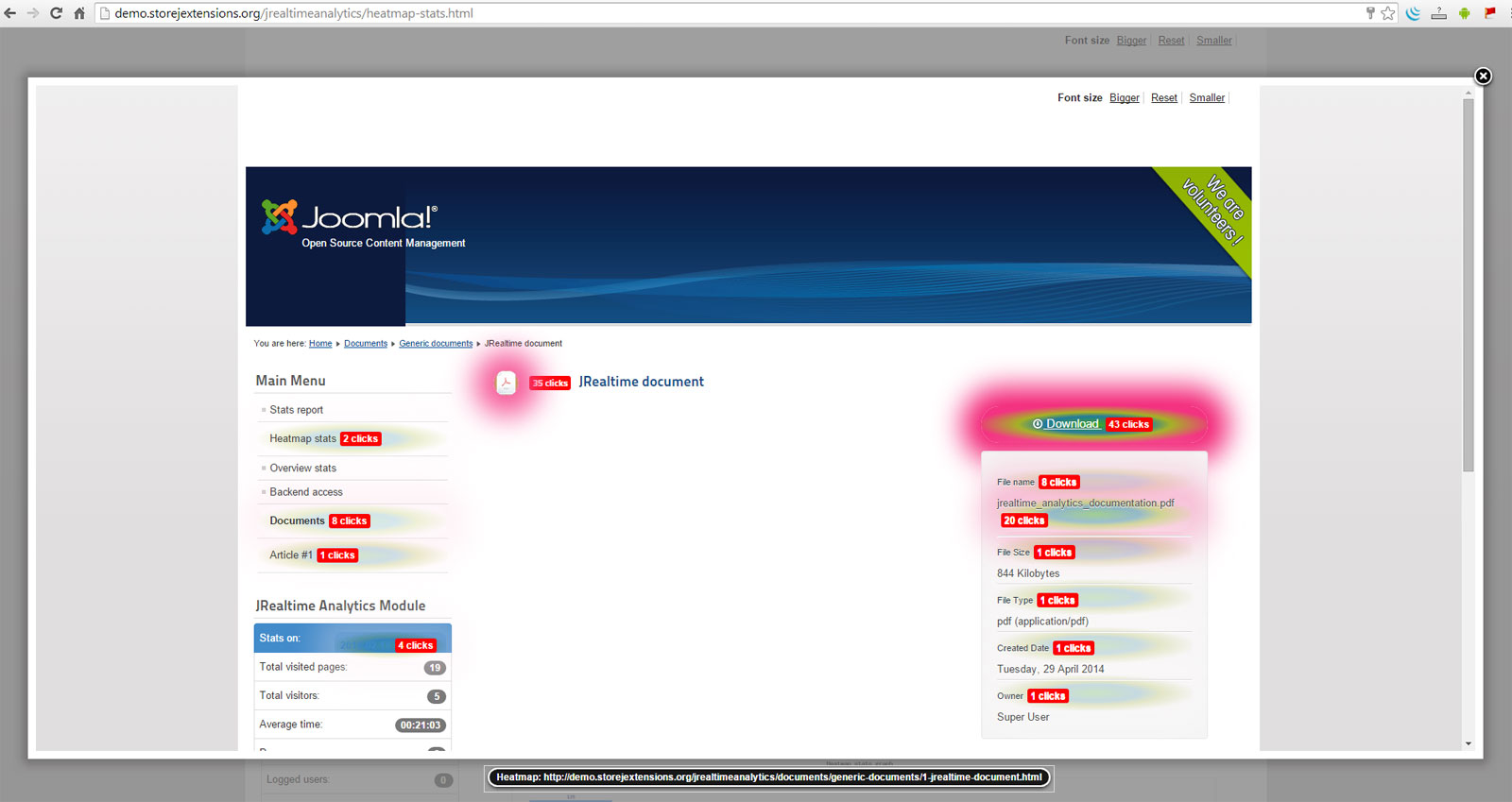Image resolution: width=1512 pixels, height=802 pixels.
Task: Click the 1 clicks badge beside Owner
Action: 1048,696
